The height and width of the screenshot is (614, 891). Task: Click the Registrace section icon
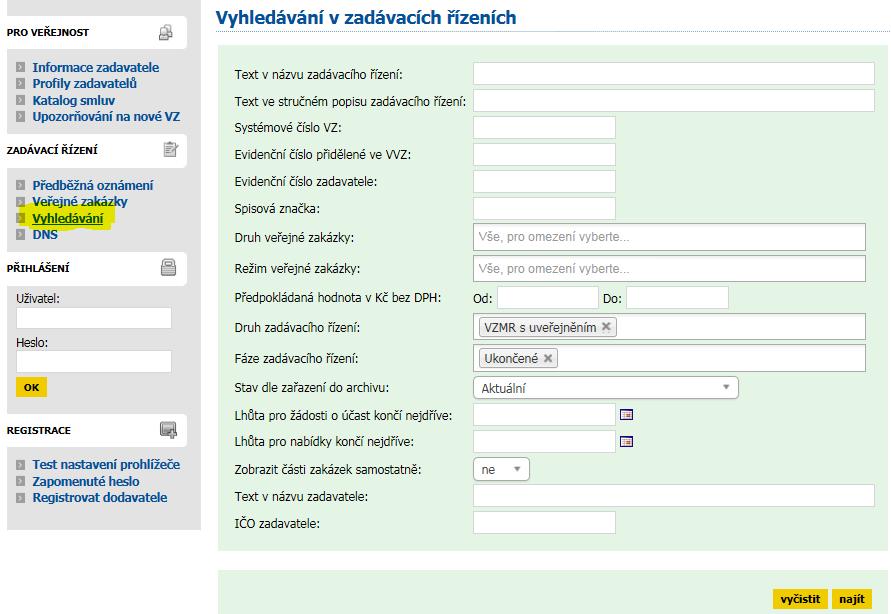click(x=168, y=430)
